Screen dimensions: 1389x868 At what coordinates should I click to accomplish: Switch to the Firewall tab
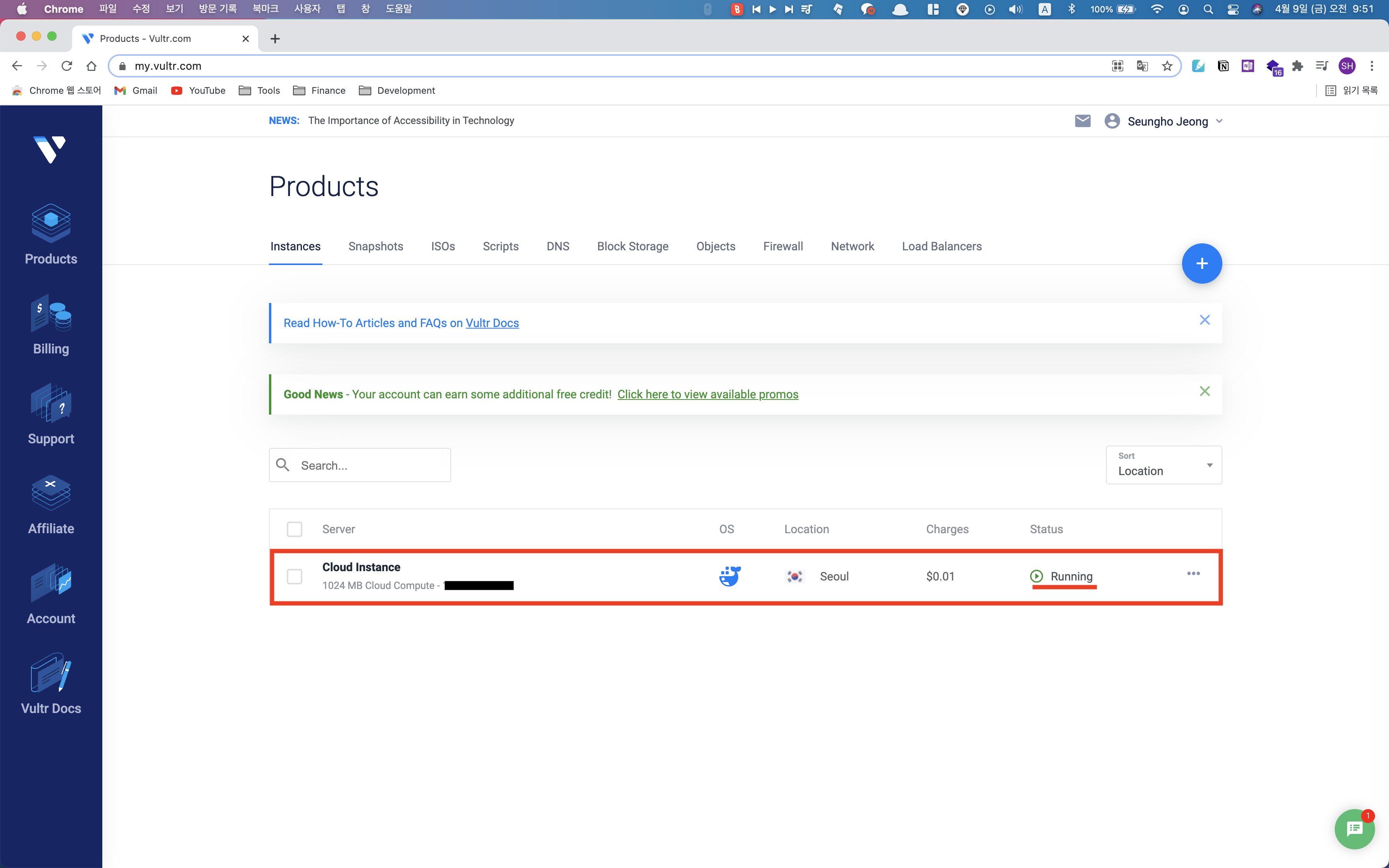[783, 246]
